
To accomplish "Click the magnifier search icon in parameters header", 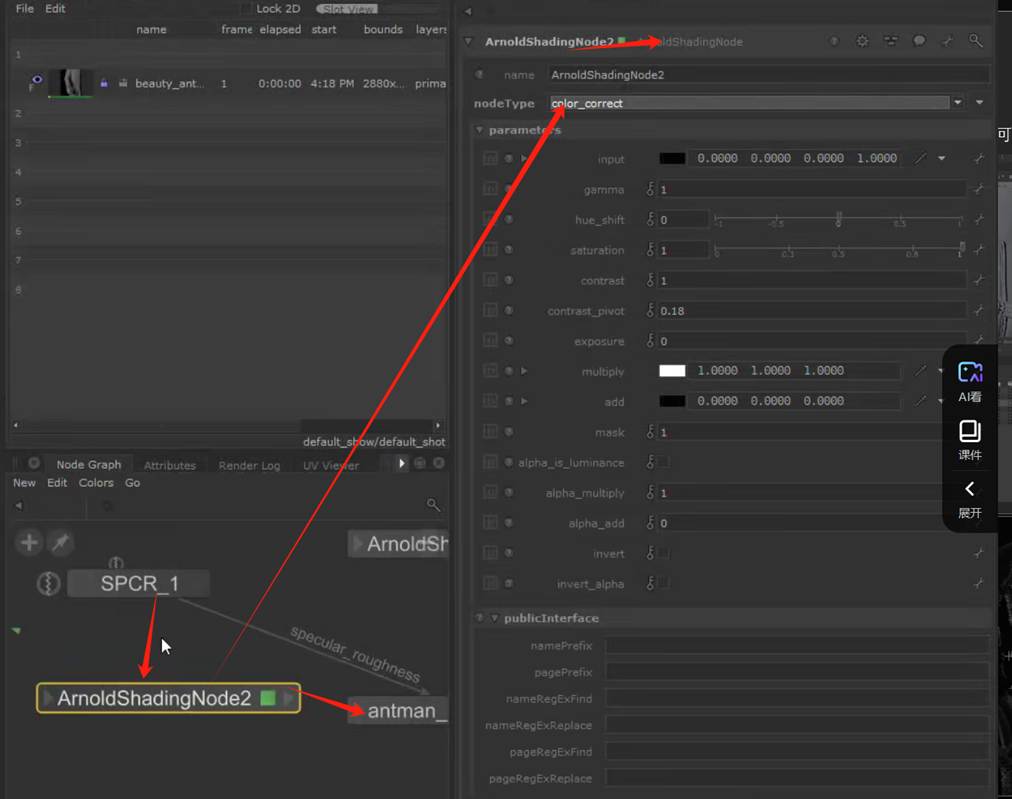I will pyautogui.click(x=976, y=42).
